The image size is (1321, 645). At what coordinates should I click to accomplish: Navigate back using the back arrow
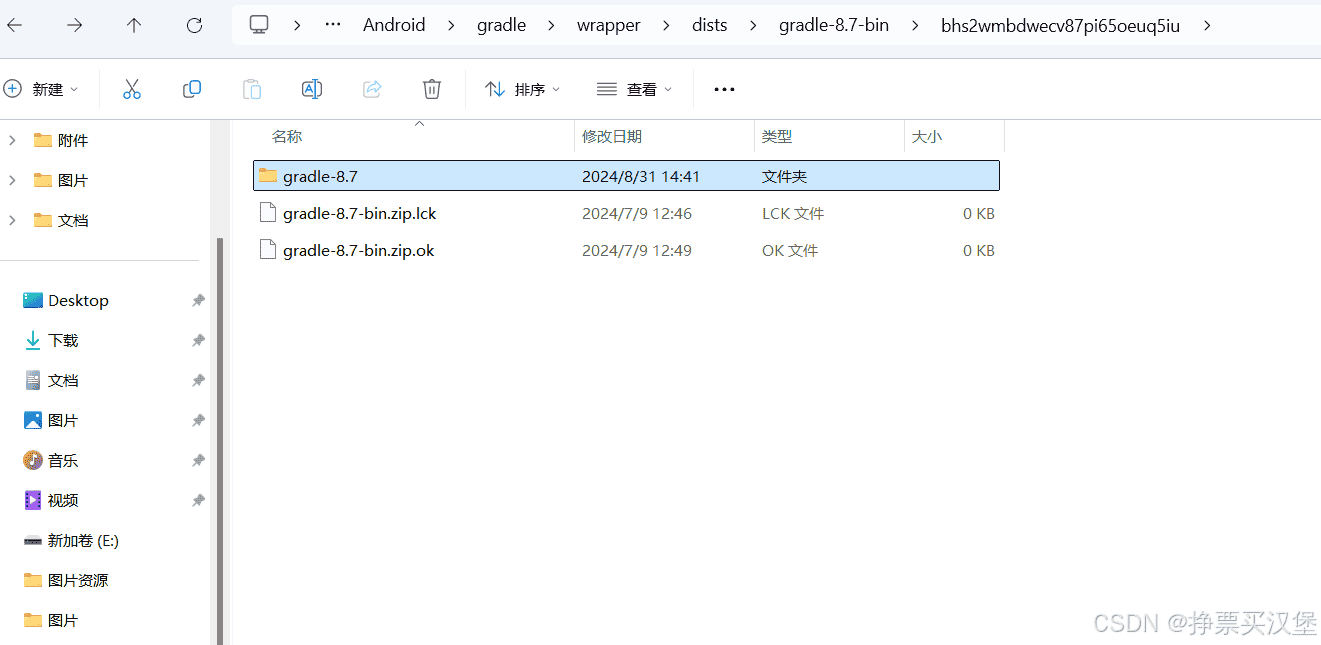point(15,25)
